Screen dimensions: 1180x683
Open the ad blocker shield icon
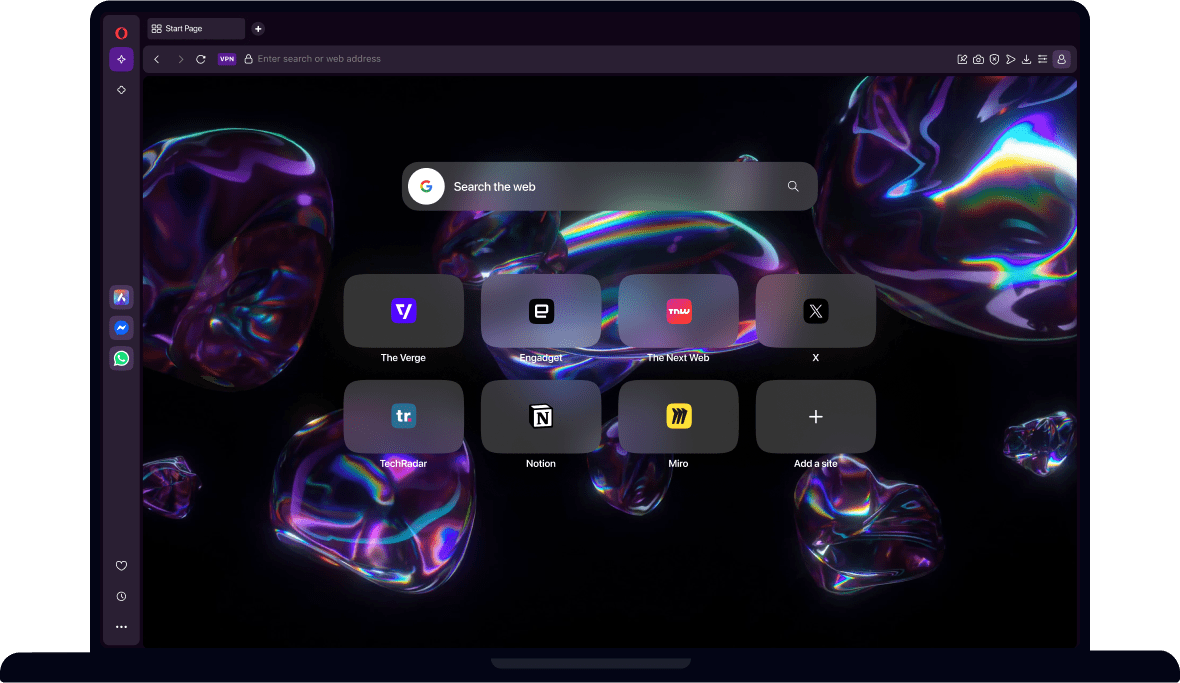994,59
